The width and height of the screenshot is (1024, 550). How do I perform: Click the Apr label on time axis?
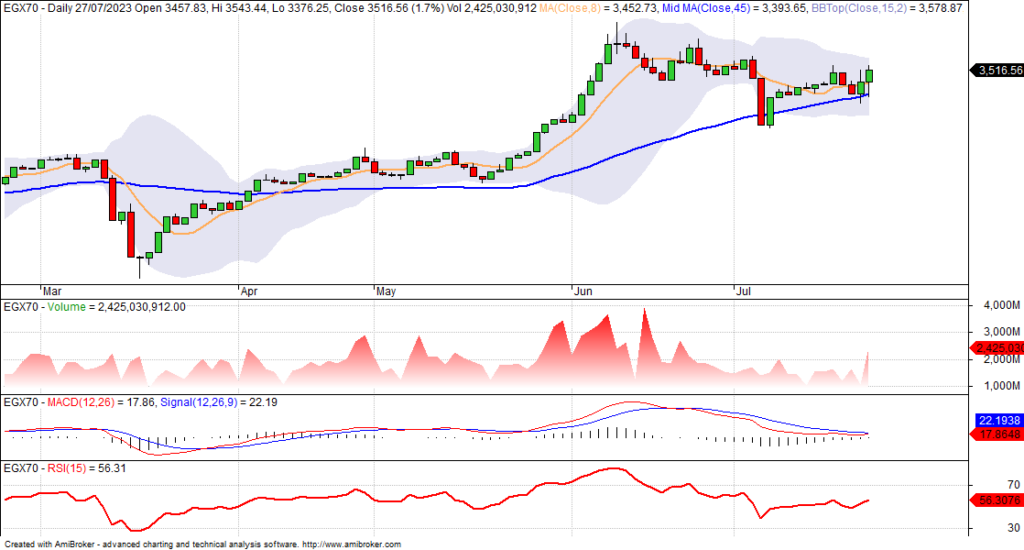(250, 293)
